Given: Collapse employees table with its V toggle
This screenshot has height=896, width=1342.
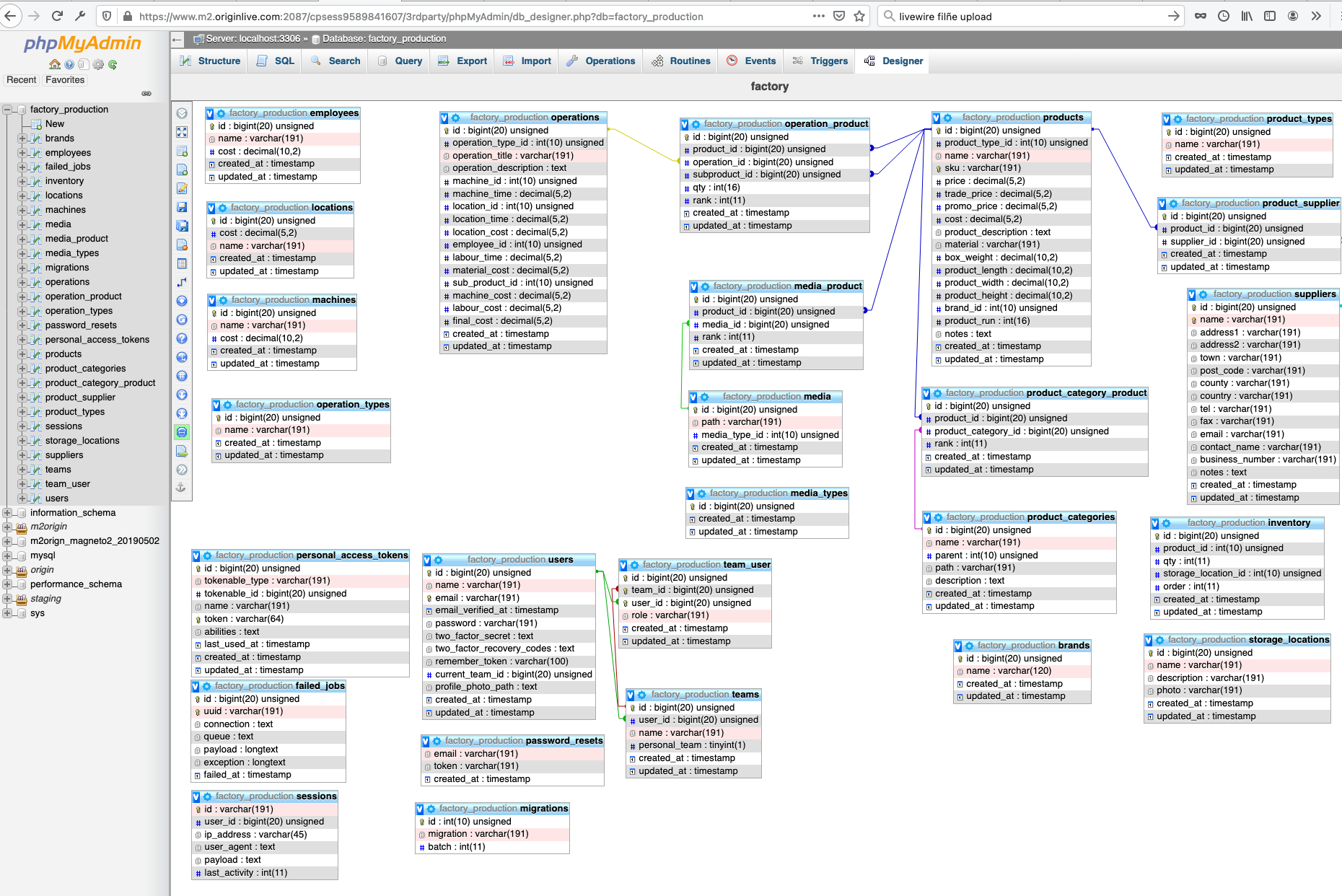Looking at the screenshot, I should click(210, 113).
